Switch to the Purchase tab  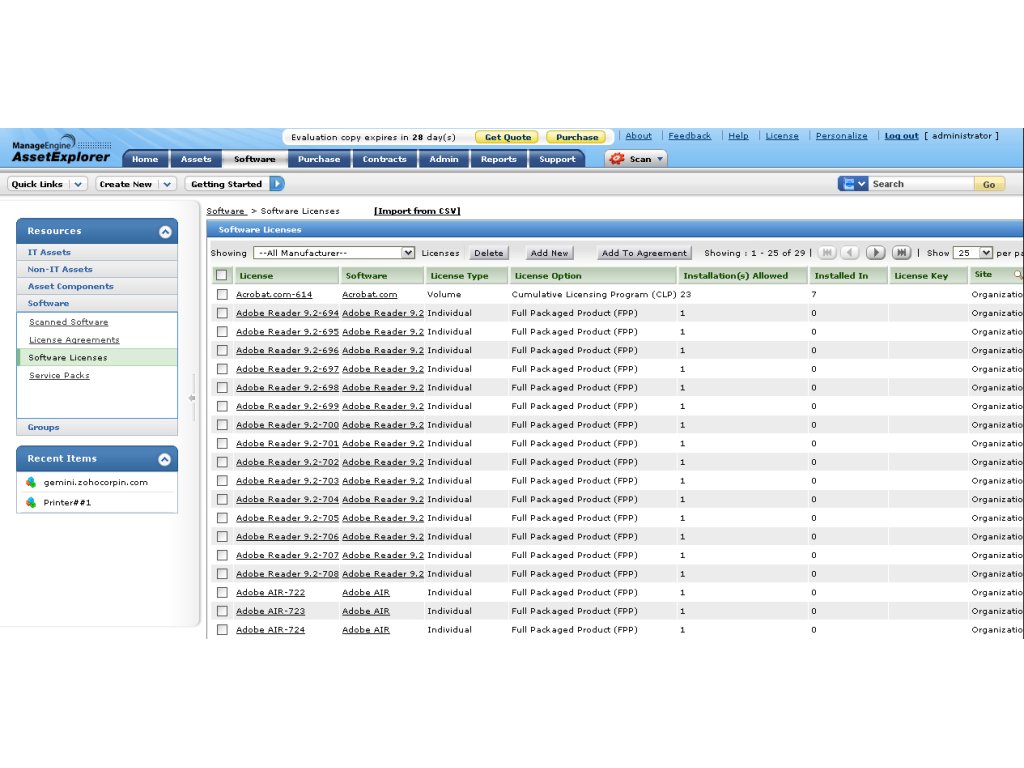pyautogui.click(x=319, y=159)
